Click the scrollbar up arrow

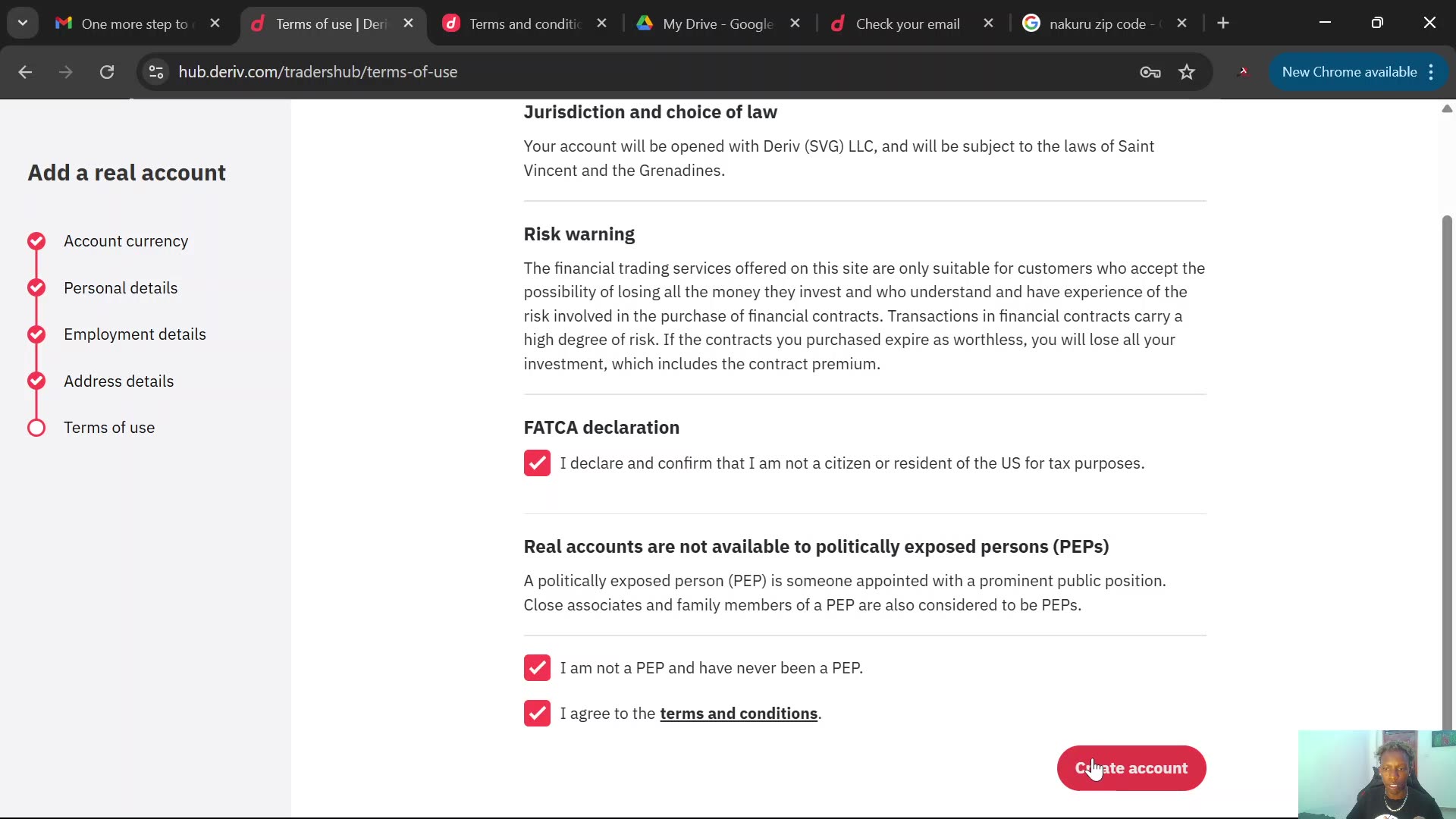(1447, 109)
